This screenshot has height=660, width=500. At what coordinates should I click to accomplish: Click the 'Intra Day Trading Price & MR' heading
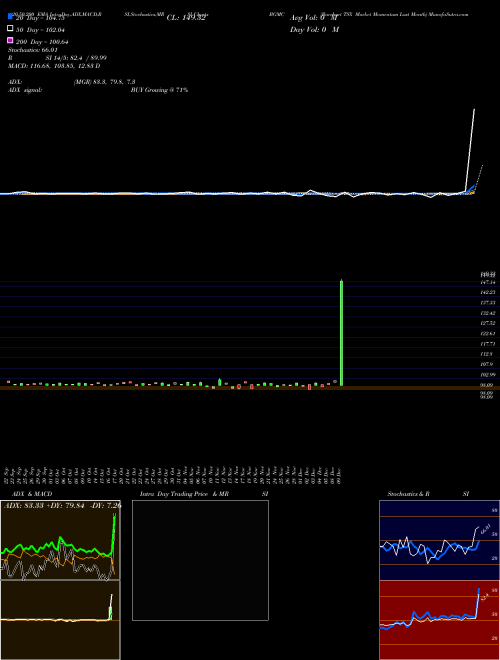184,494
